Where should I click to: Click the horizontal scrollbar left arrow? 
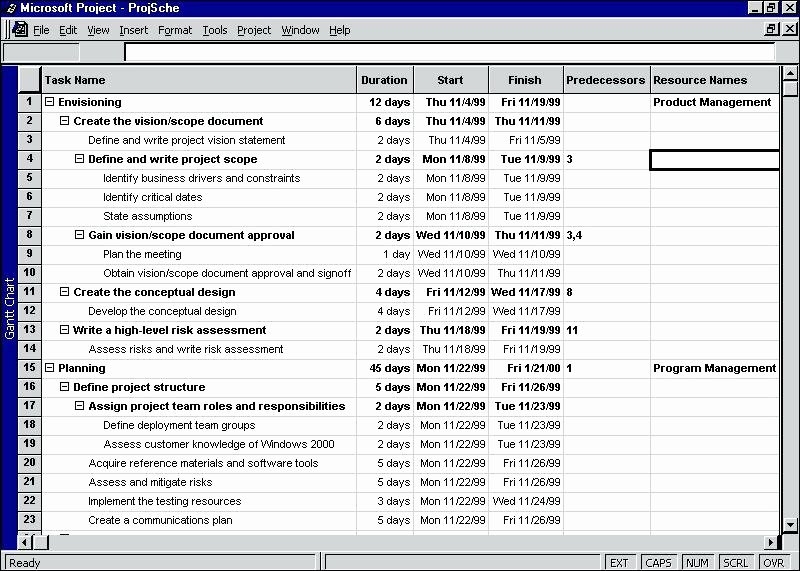[x=25, y=542]
